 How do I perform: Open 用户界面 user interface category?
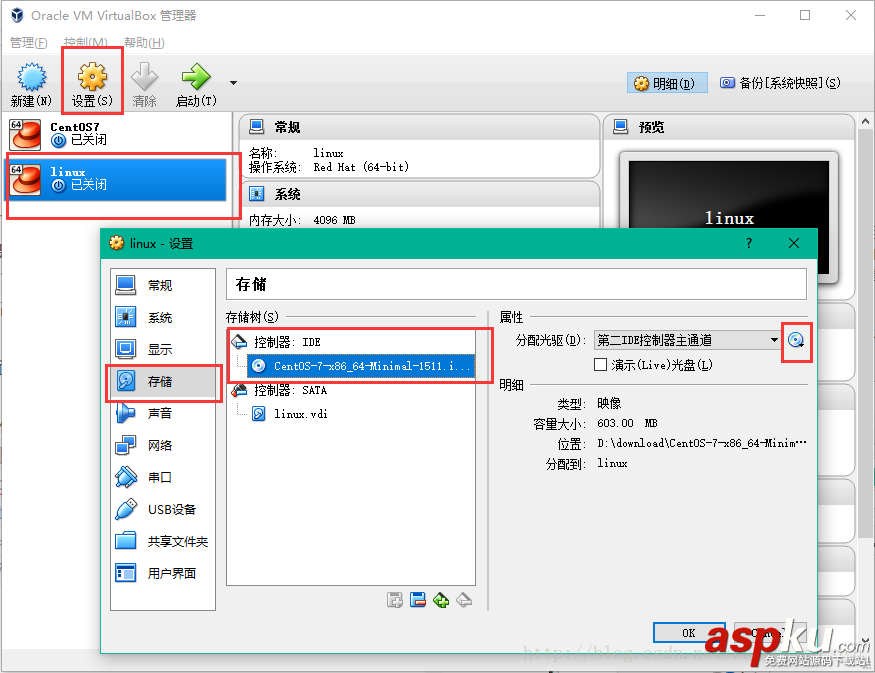click(x=162, y=573)
